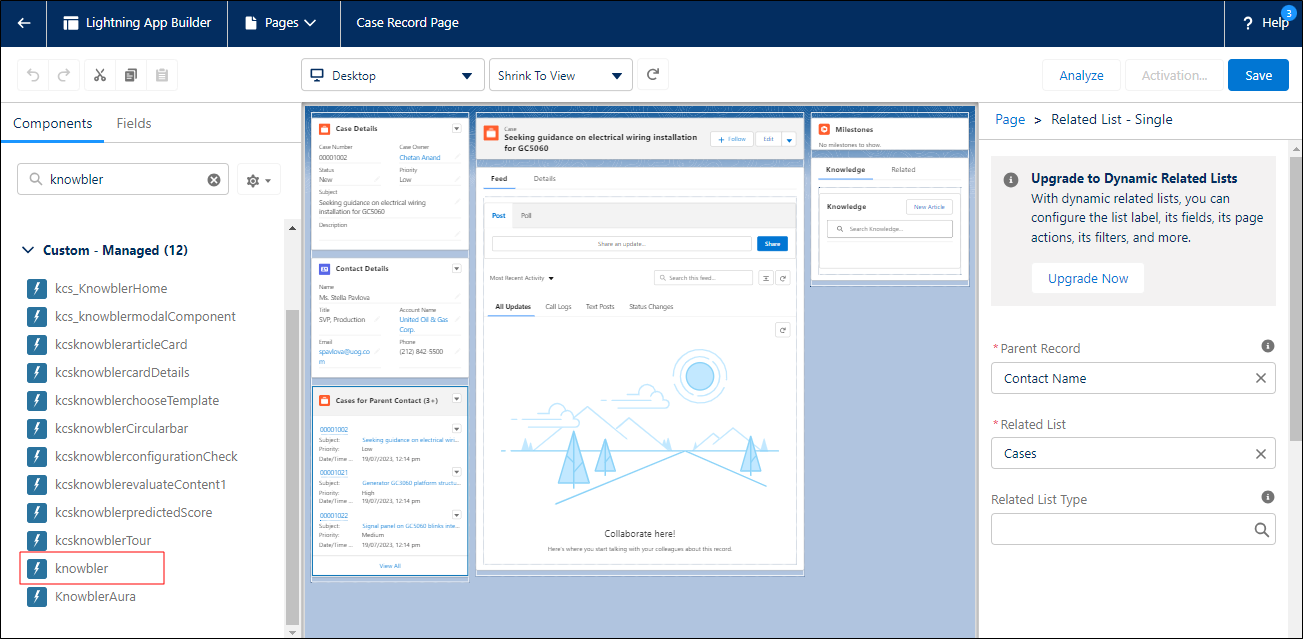Click the Save button
Image resolution: width=1303 pixels, height=639 pixels.
[x=1258, y=75]
